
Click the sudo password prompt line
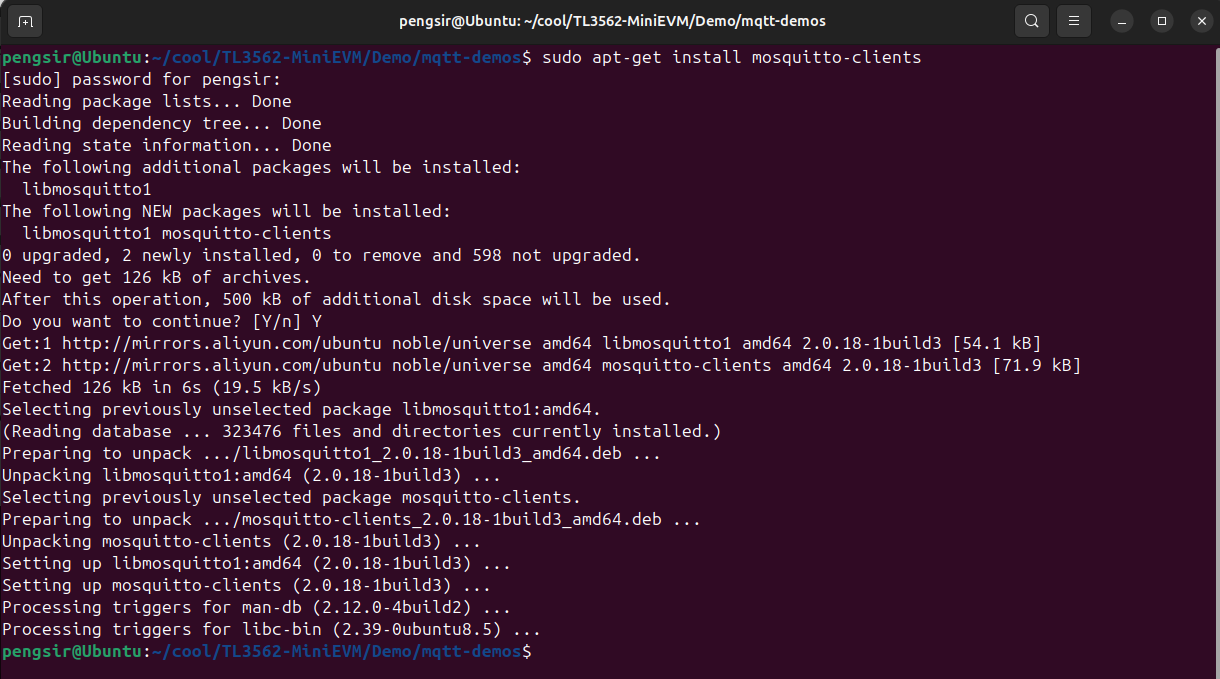click(142, 80)
